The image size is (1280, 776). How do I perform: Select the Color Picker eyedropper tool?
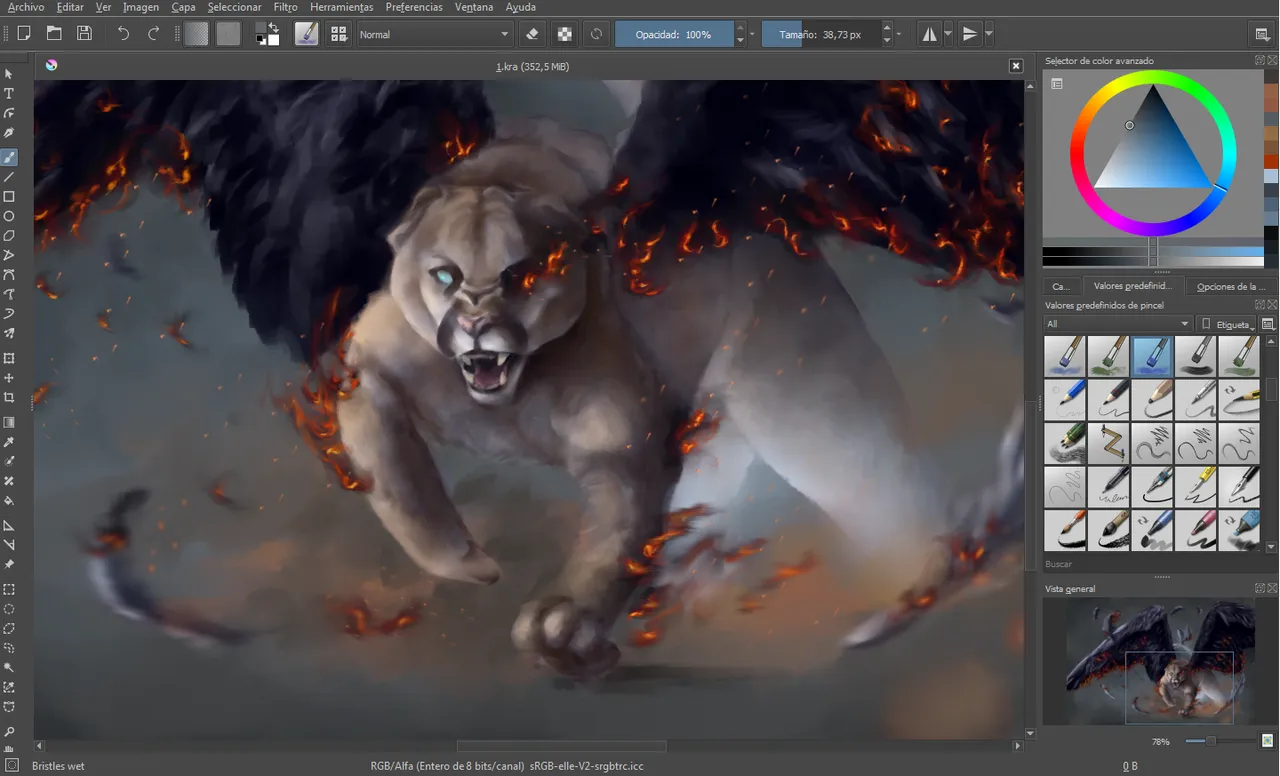(x=9, y=442)
